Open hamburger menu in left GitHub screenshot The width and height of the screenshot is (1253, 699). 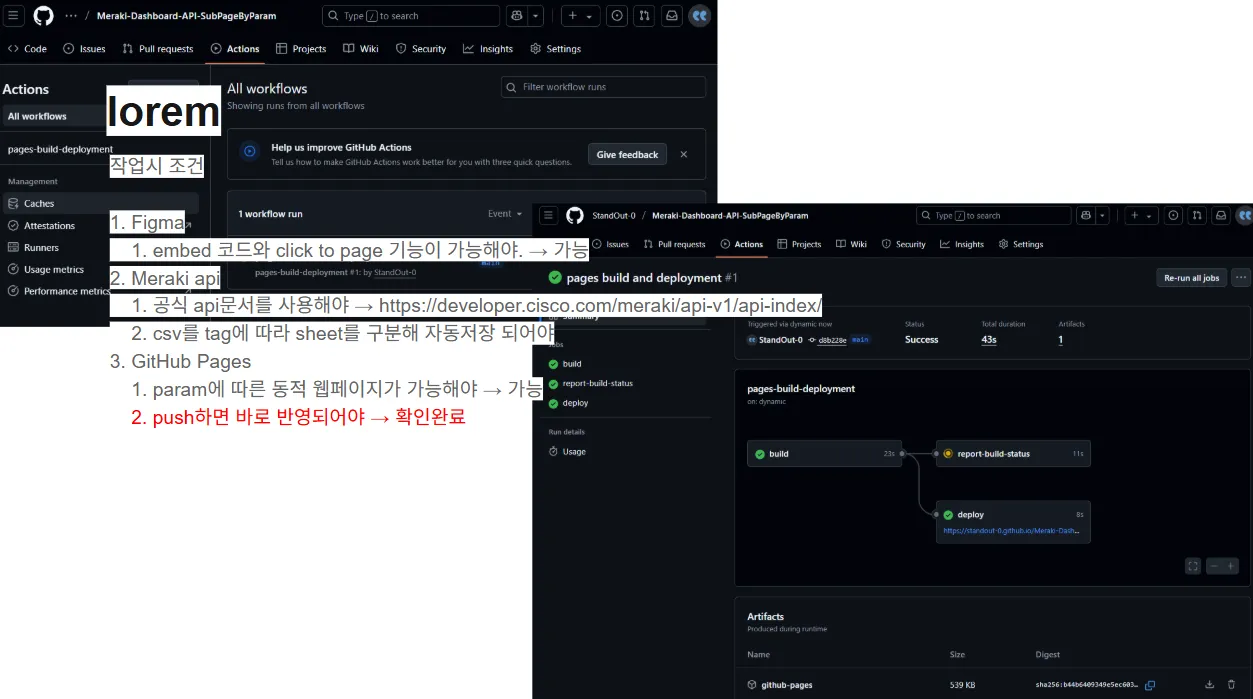14,16
